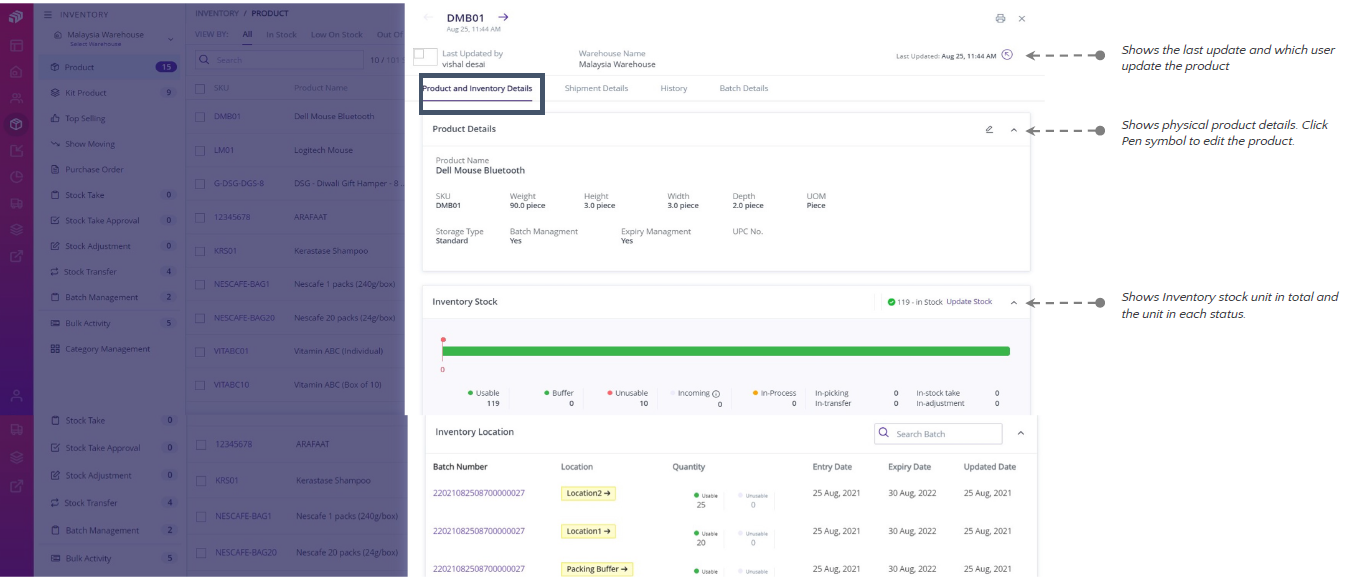The image size is (1372, 577).
Task: Collapse the Product Details section
Action: (x=1013, y=129)
